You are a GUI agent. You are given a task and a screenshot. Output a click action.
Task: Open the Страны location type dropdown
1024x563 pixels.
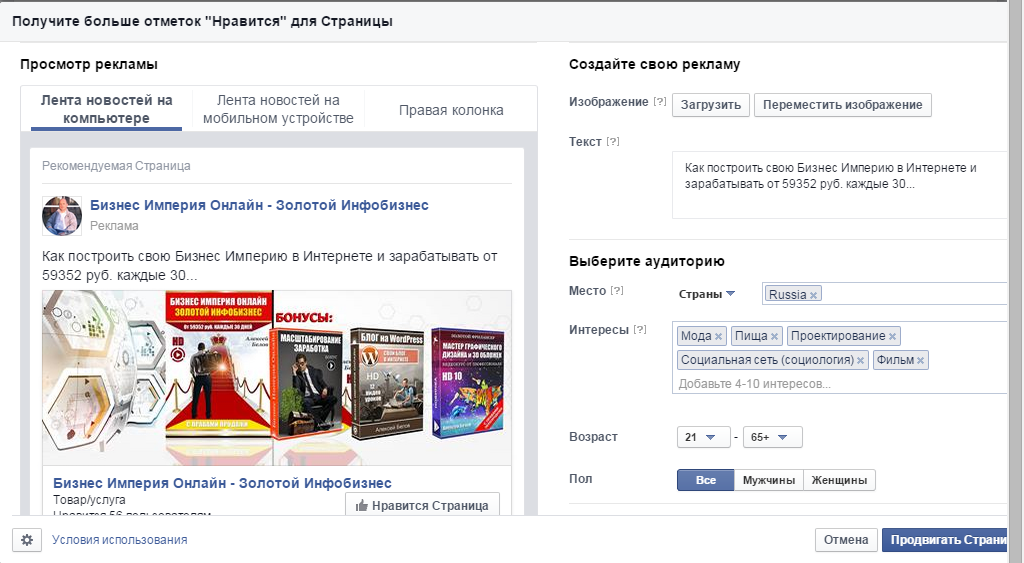(707, 294)
